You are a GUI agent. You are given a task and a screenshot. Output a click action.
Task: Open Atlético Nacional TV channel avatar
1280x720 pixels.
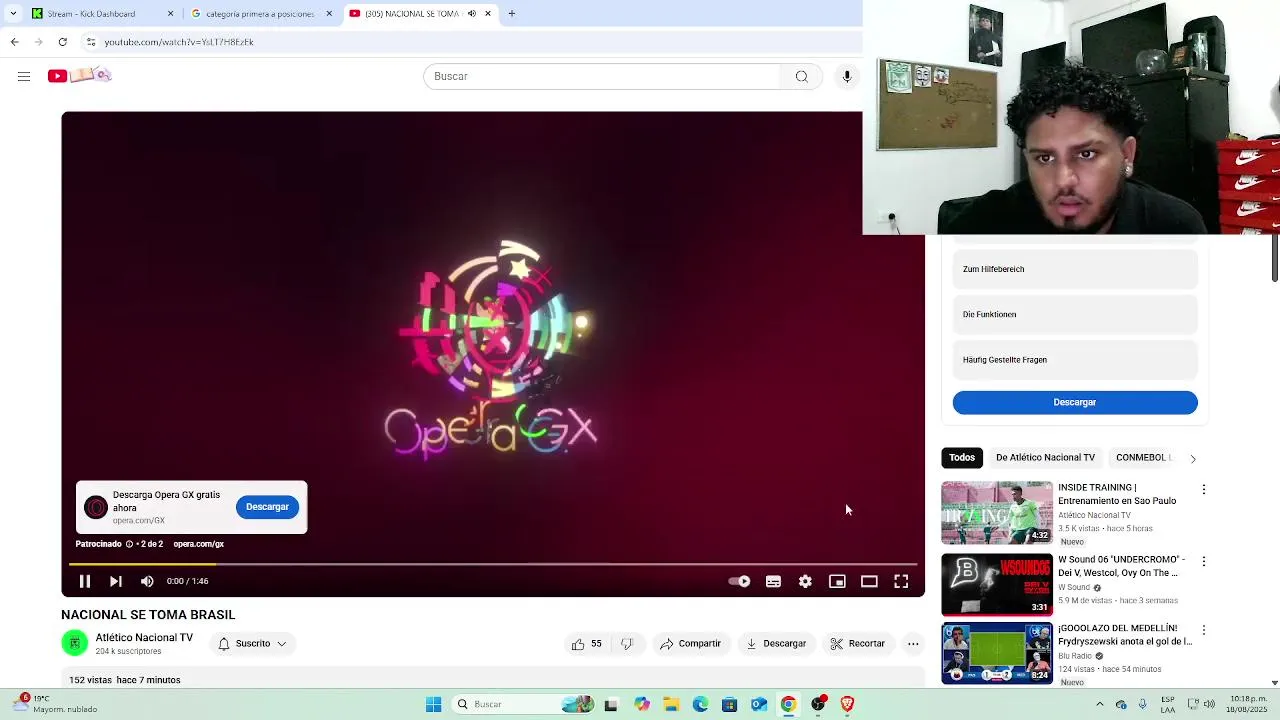[75, 643]
